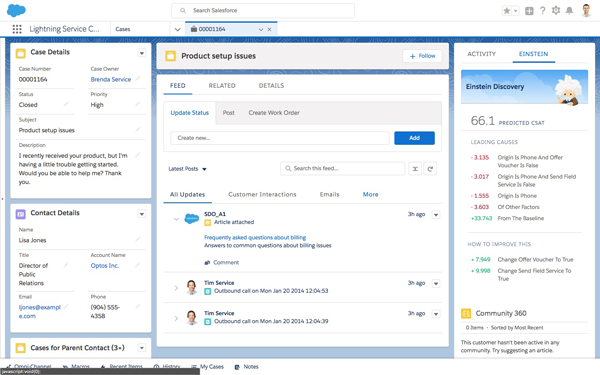Click the expand/collapse feed icon button

click(x=415, y=169)
